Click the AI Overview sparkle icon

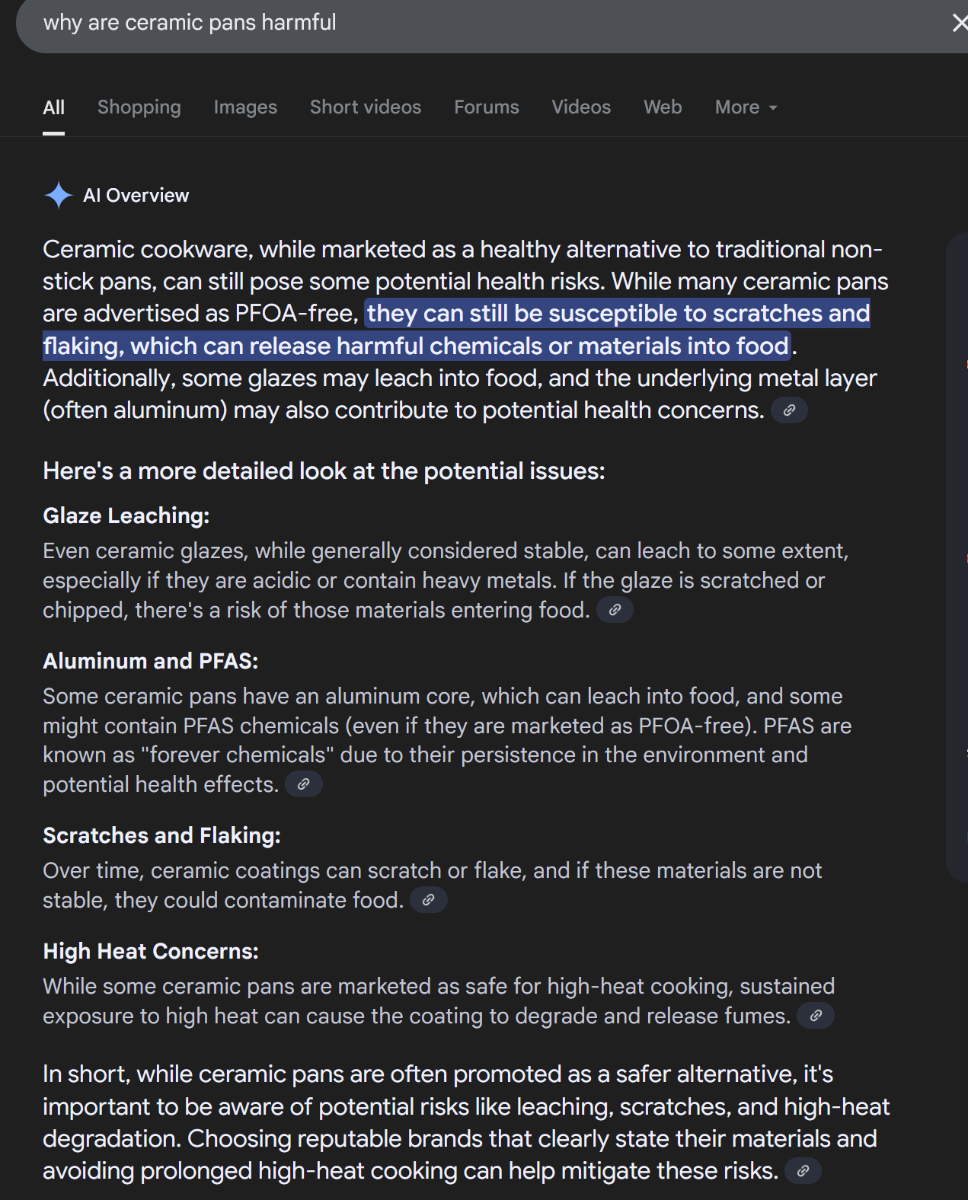tap(58, 196)
